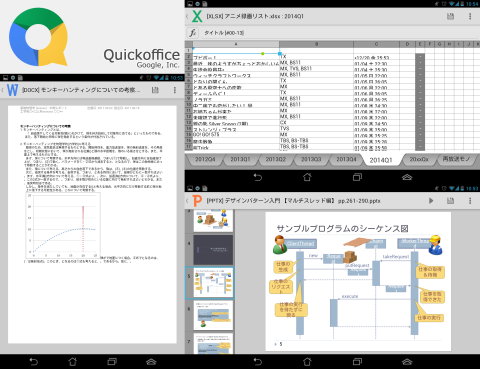480x369 pixels.
Task: Select cell reading TBS, BS-TBS in row 16
Action: 316,141
